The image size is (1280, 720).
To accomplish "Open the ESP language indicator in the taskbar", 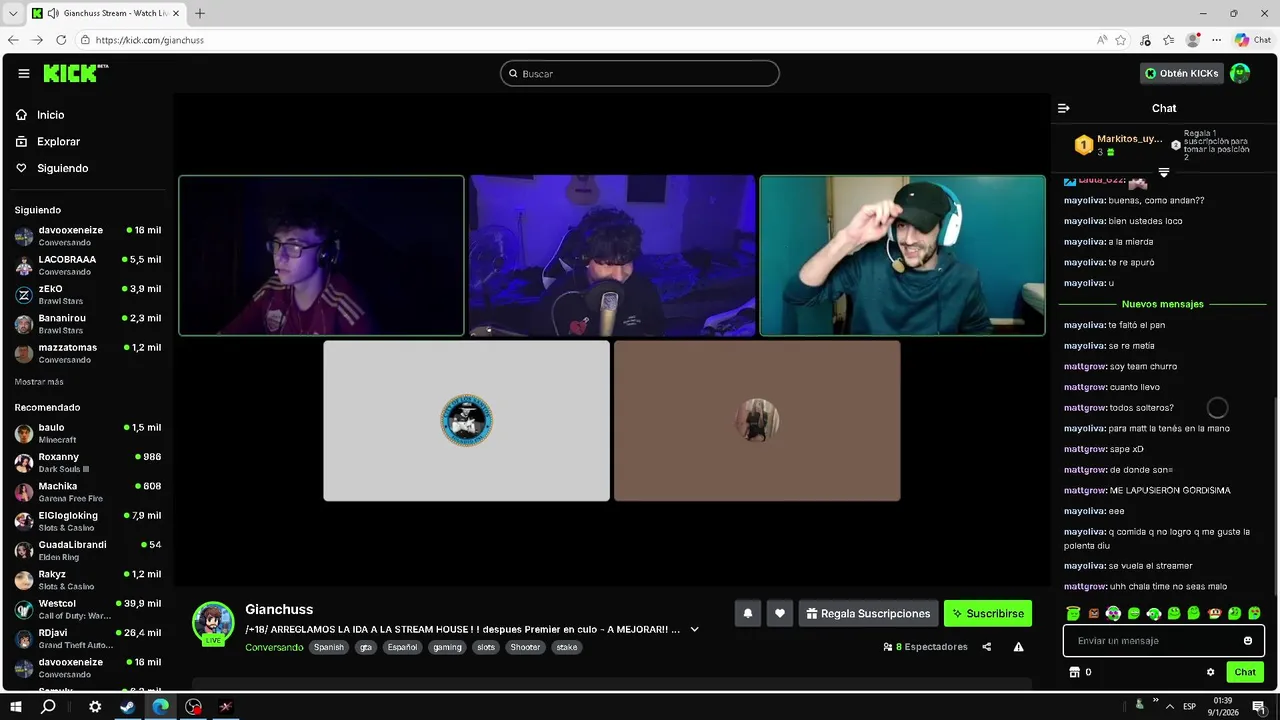I will tap(1189, 707).
